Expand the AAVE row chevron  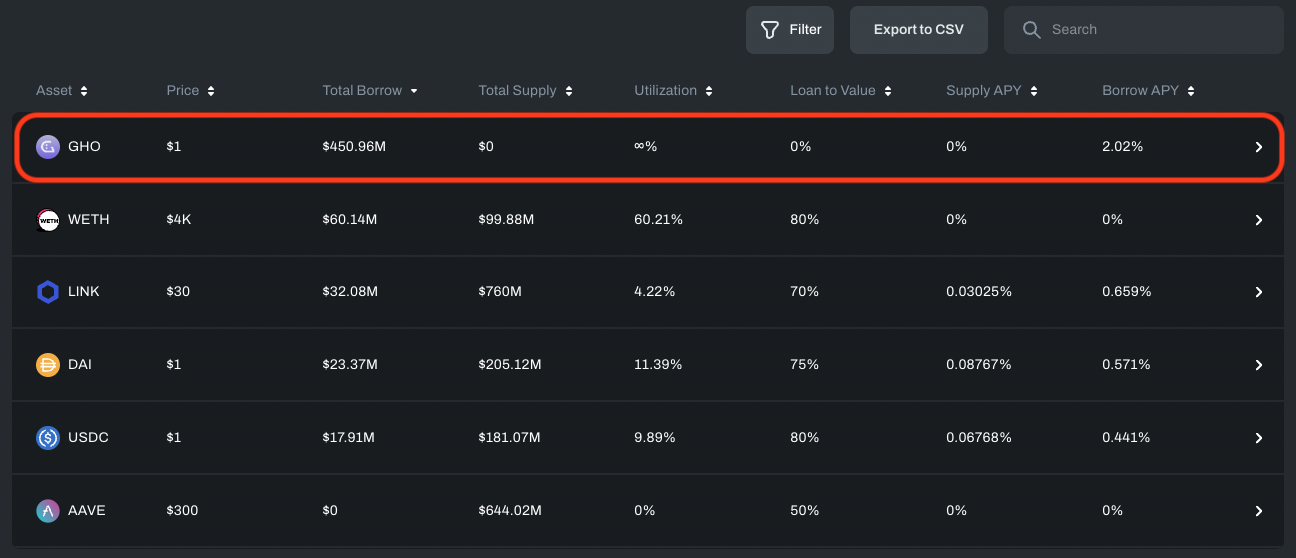tap(1259, 511)
